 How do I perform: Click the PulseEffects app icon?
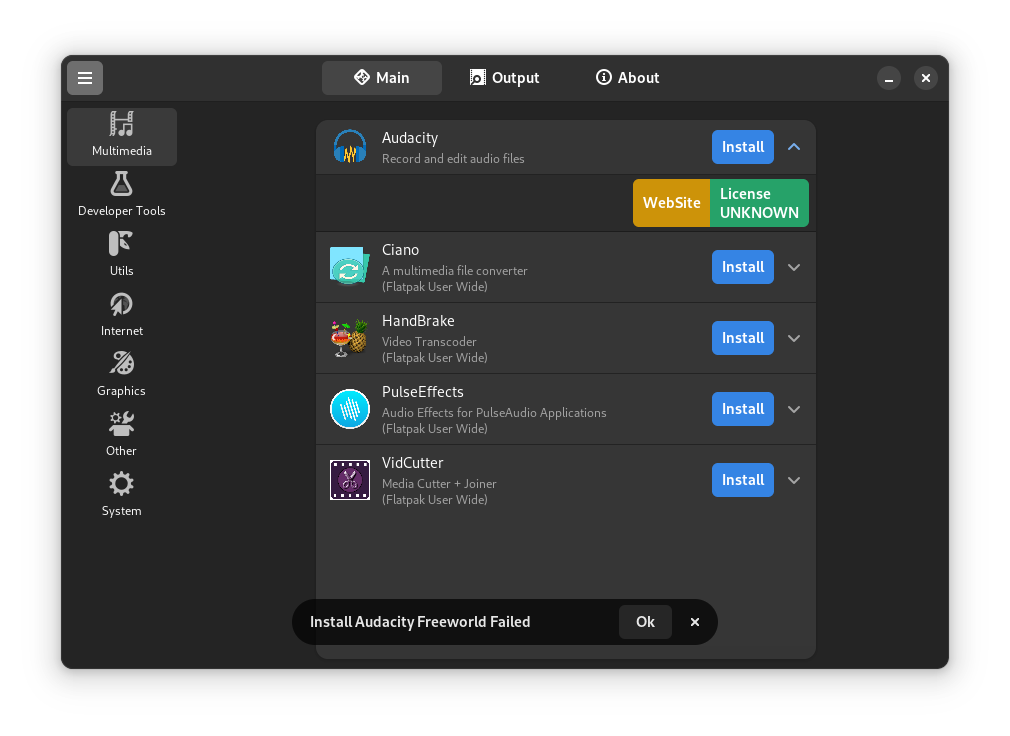(350, 409)
